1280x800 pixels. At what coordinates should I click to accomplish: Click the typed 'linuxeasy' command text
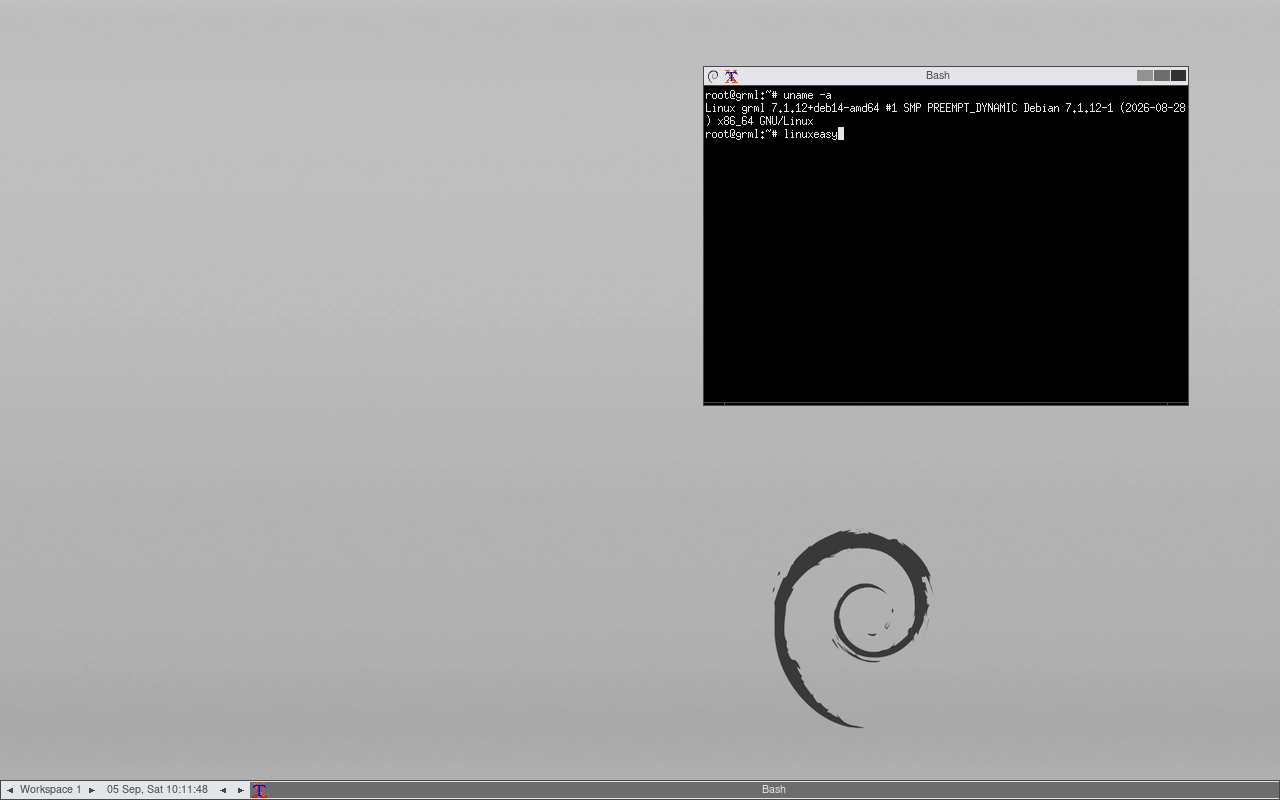click(x=810, y=134)
